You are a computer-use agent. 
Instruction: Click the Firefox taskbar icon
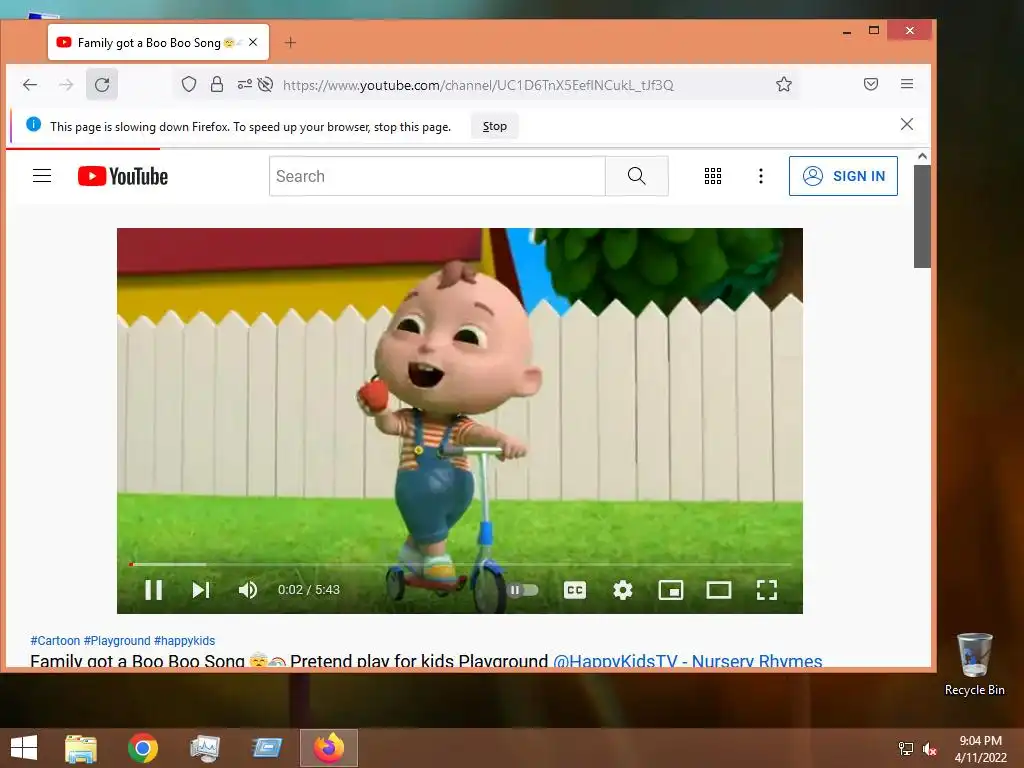[x=328, y=748]
